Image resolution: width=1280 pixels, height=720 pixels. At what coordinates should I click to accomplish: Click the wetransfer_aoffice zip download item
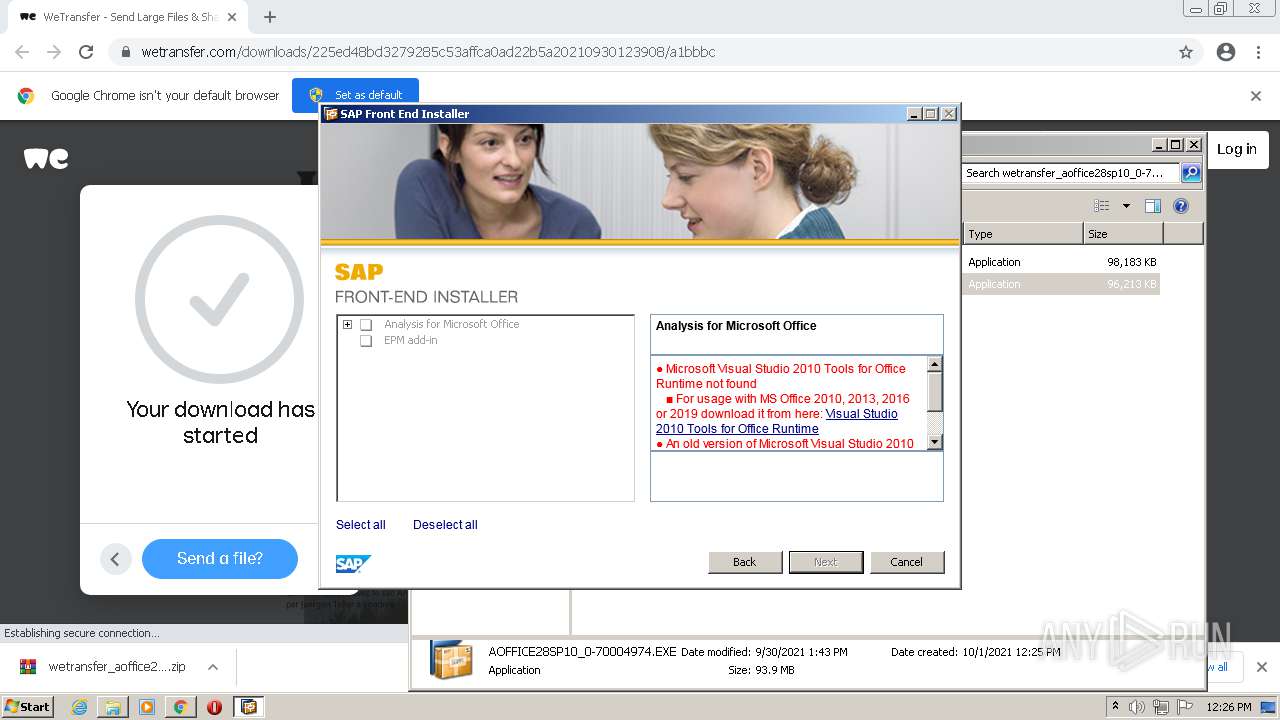pyautogui.click(x=103, y=667)
